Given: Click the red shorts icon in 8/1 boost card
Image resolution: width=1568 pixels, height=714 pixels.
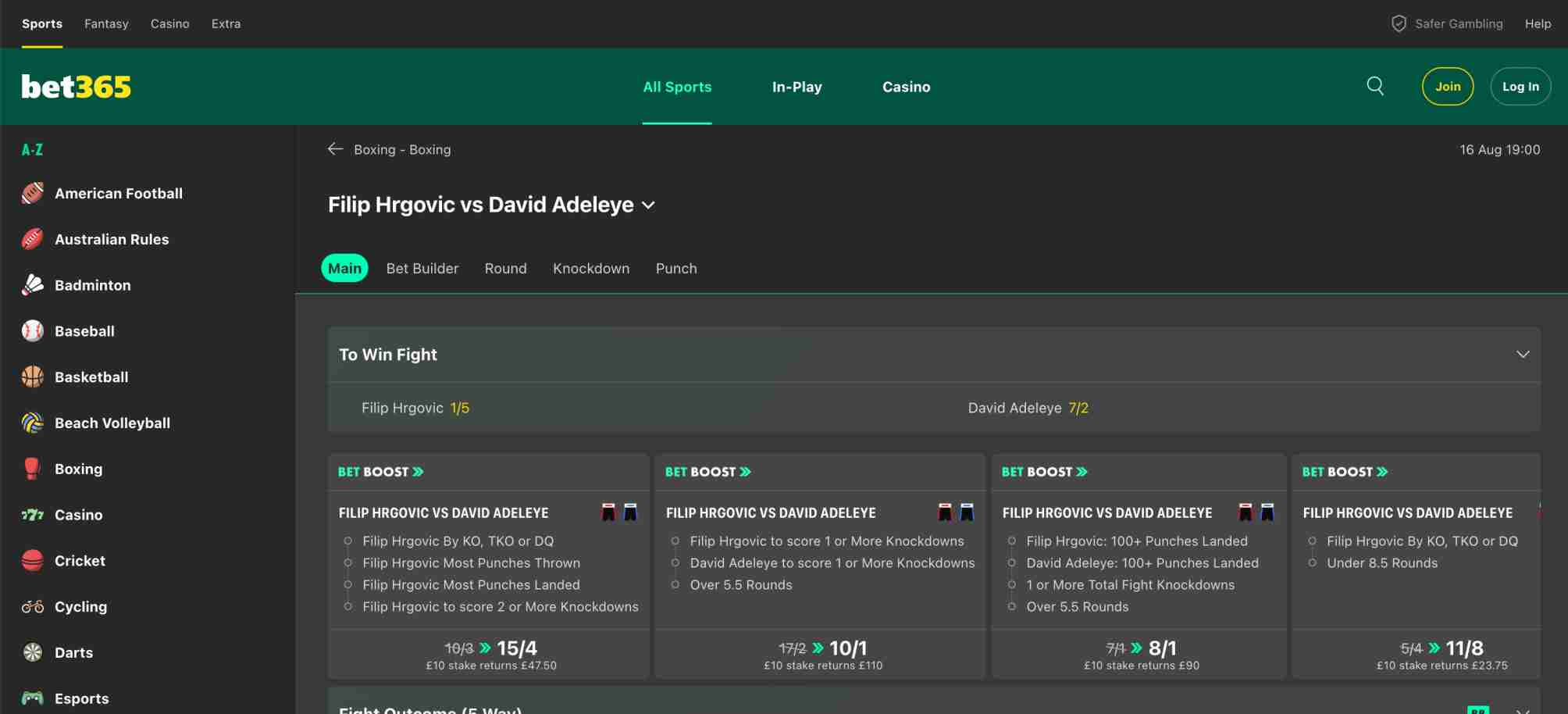Looking at the screenshot, I should pos(1245,512).
